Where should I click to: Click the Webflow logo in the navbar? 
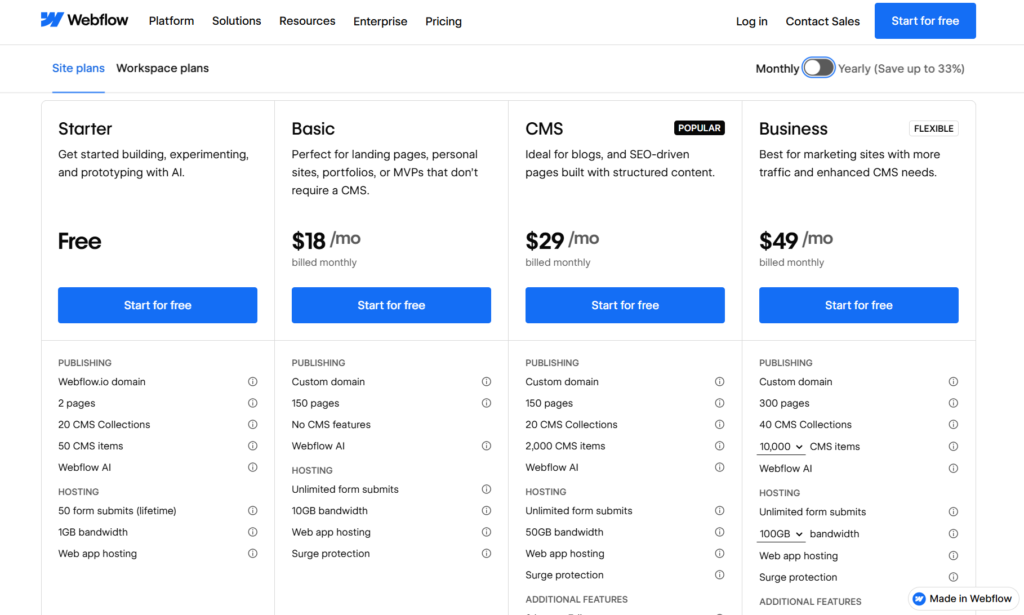coord(84,19)
